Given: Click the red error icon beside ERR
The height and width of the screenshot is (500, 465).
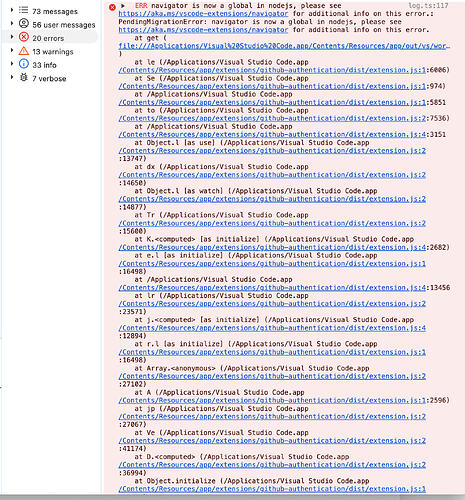Looking at the screenshot, I should click(x=112, y=7).
